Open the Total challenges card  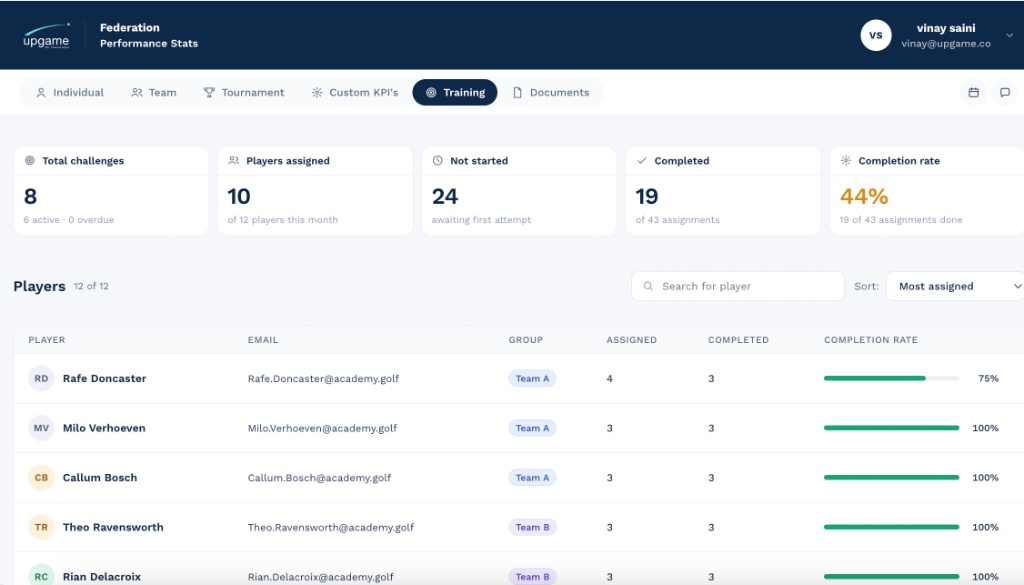click(111, 191)
